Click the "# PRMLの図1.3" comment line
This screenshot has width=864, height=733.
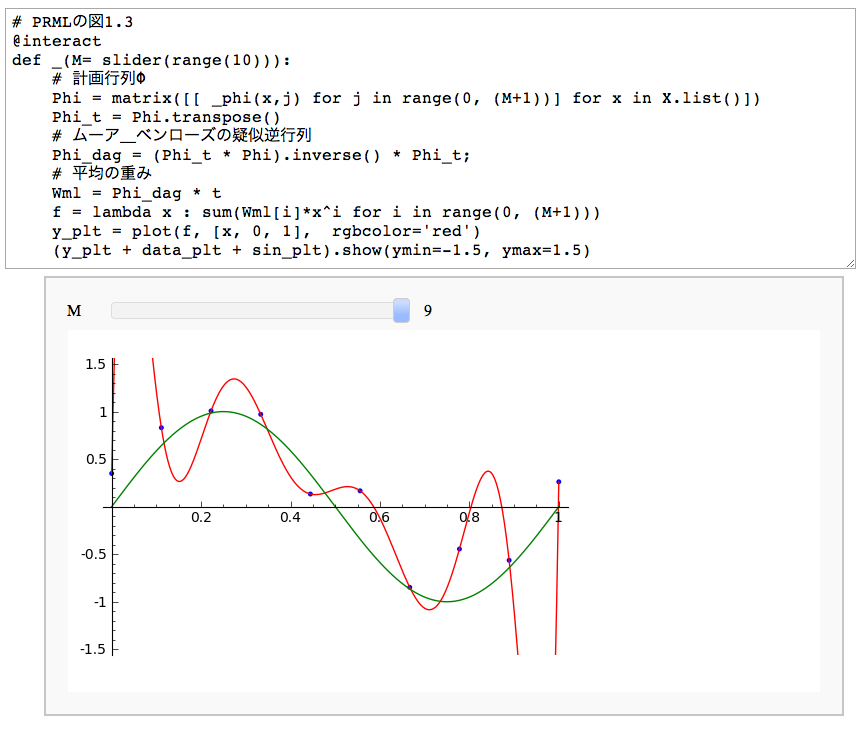pyautogui.click(x=73, y=22)
